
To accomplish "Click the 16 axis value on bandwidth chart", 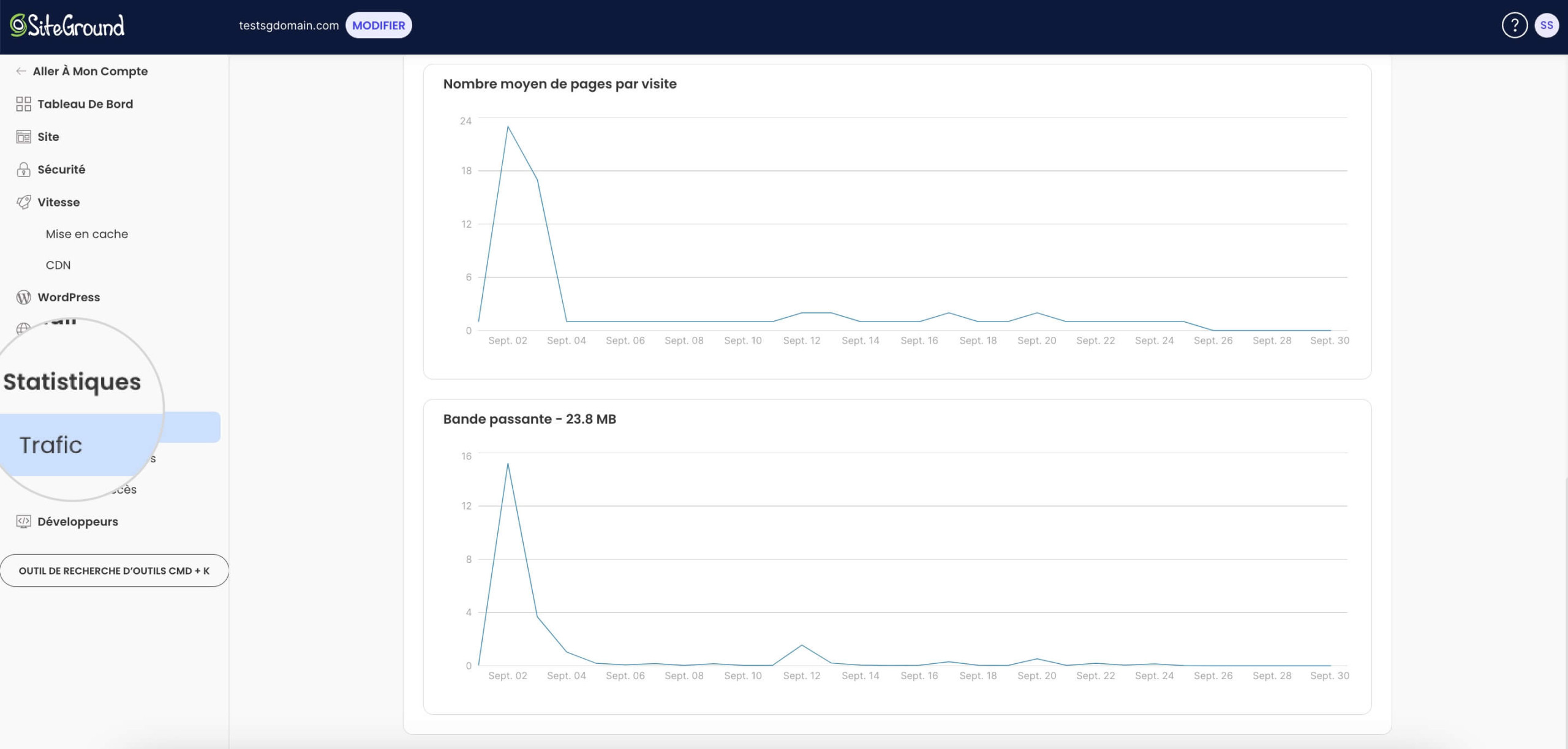I will (466, 456).
